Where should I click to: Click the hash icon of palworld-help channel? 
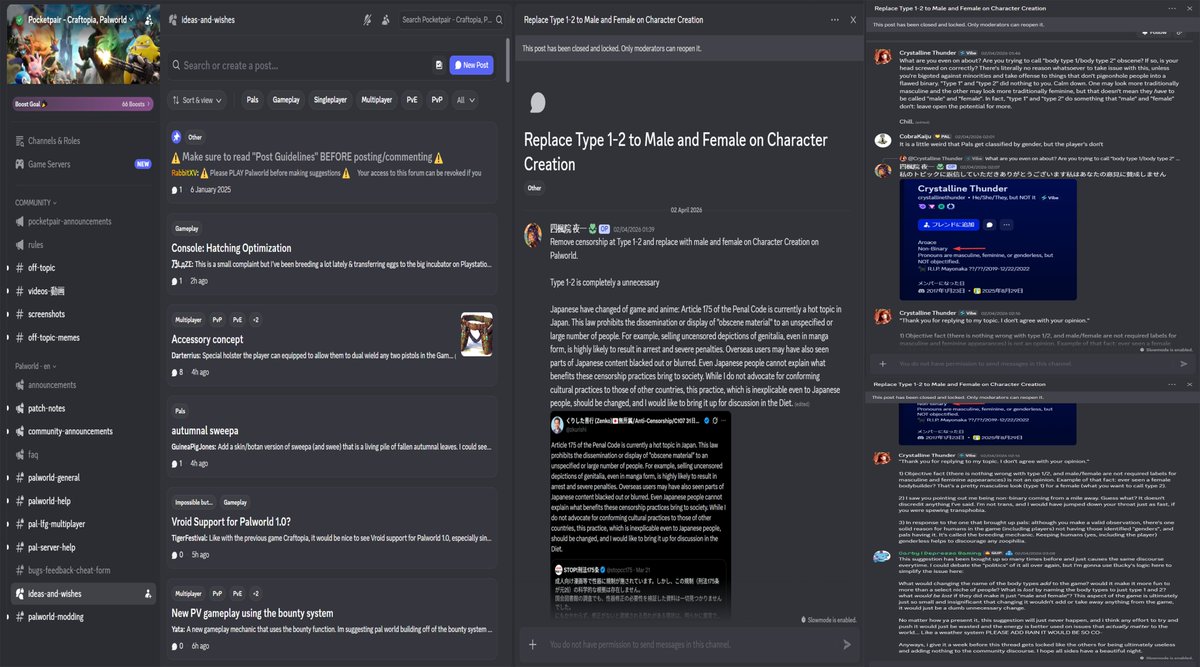[20, 501]
